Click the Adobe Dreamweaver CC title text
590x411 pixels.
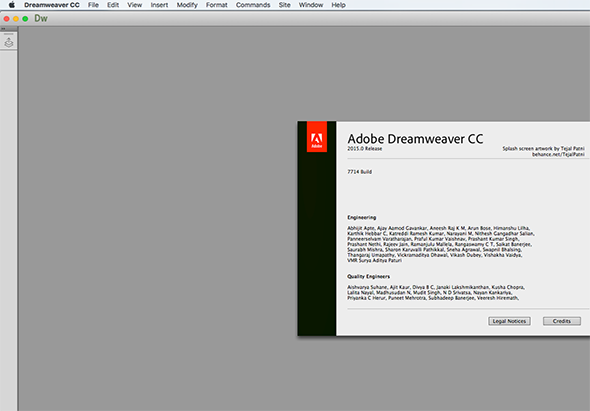click(415, 139)
